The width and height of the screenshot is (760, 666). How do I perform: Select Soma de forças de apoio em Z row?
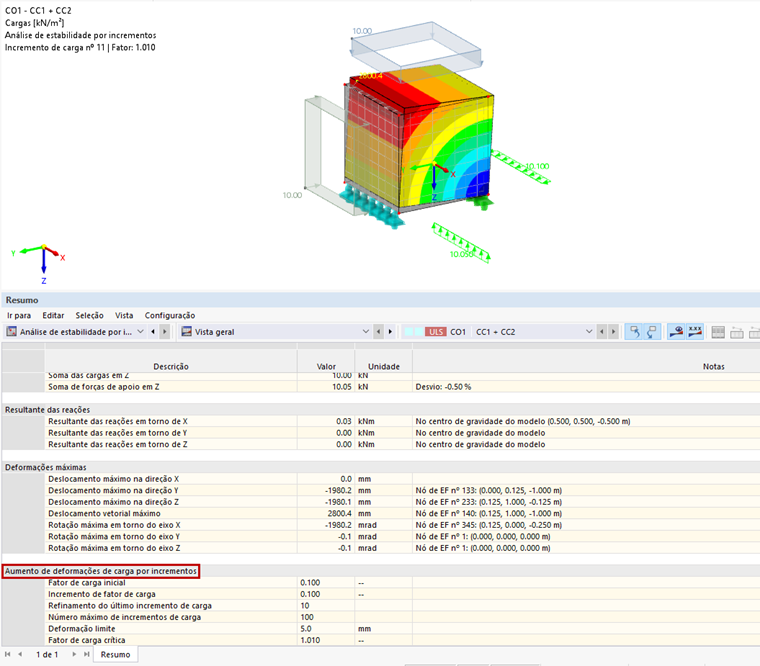tap(380, 387)
